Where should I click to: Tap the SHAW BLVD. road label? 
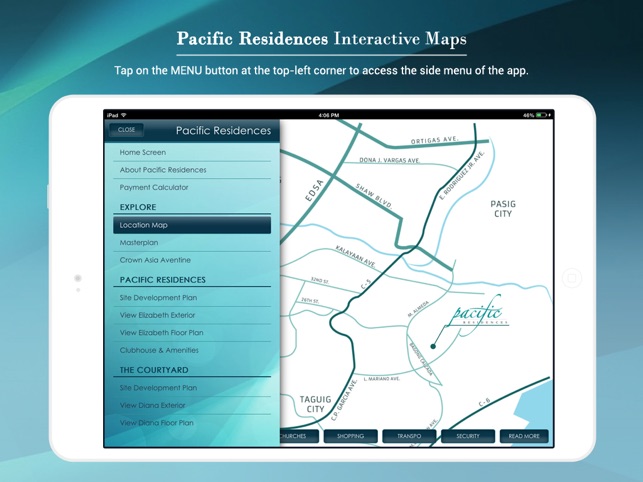374,196
